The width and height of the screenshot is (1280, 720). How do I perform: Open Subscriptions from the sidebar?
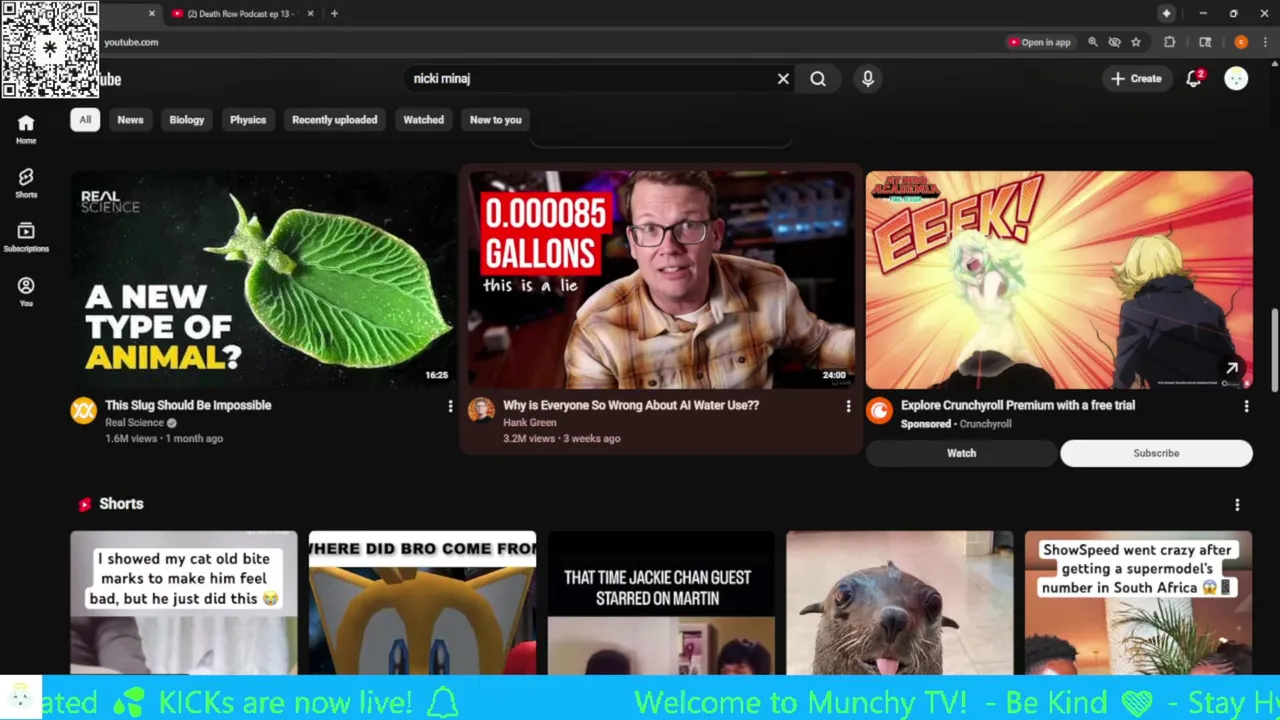pos(26,237)
